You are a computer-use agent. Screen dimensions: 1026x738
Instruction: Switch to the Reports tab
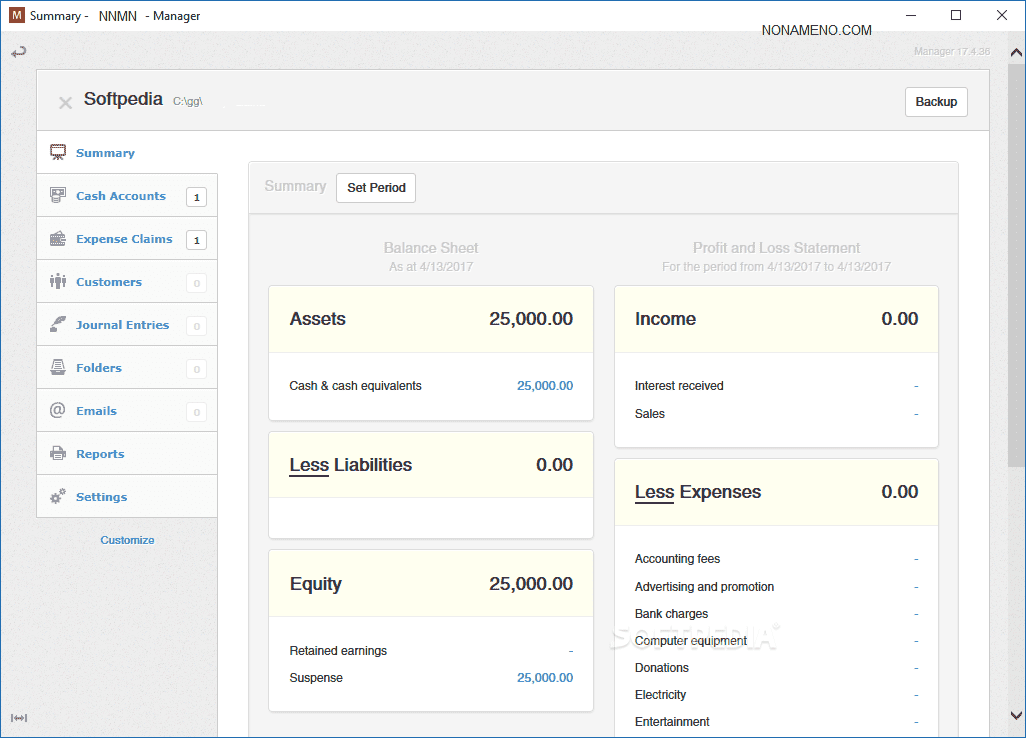tap(100, 454)
